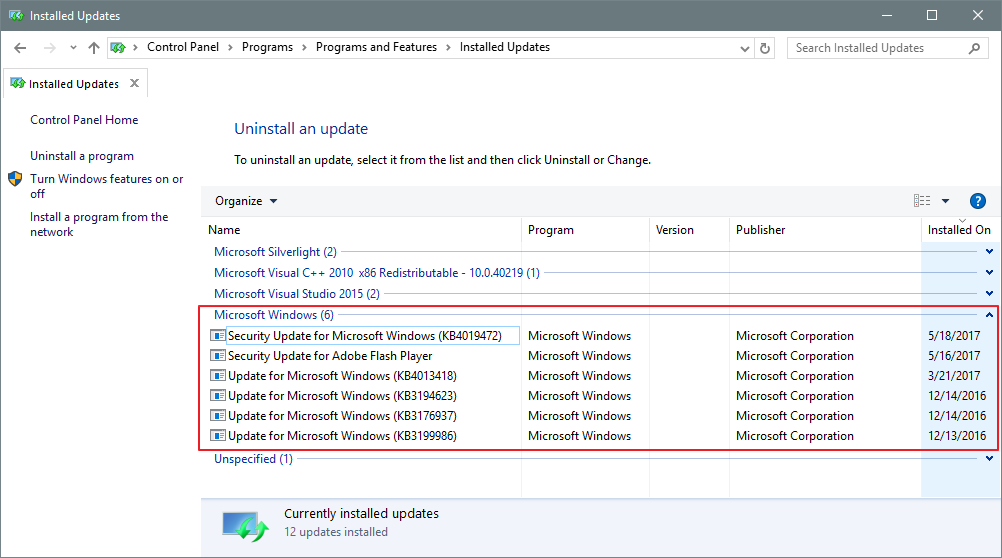Click the 5/16/2017 installed date
Viewport: 1002px width, 558px height.
[x=954, y=356]
